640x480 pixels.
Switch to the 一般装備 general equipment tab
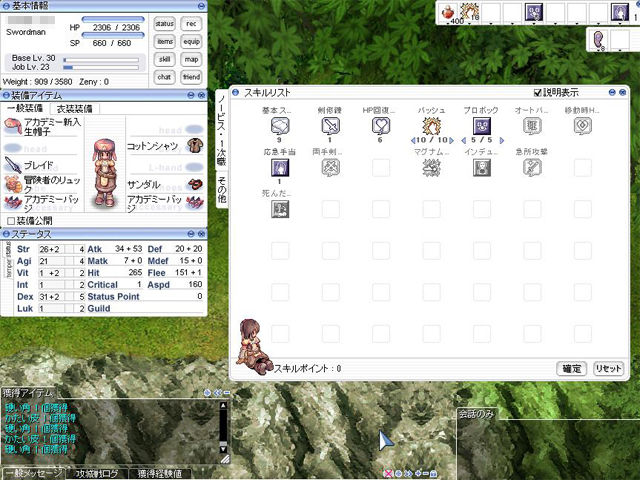[x=25, y=109]
